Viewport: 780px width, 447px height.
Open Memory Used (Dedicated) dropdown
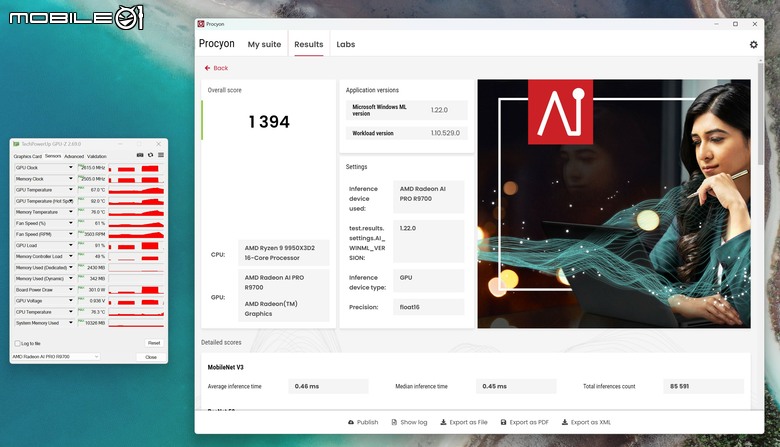tap(70, 268)
